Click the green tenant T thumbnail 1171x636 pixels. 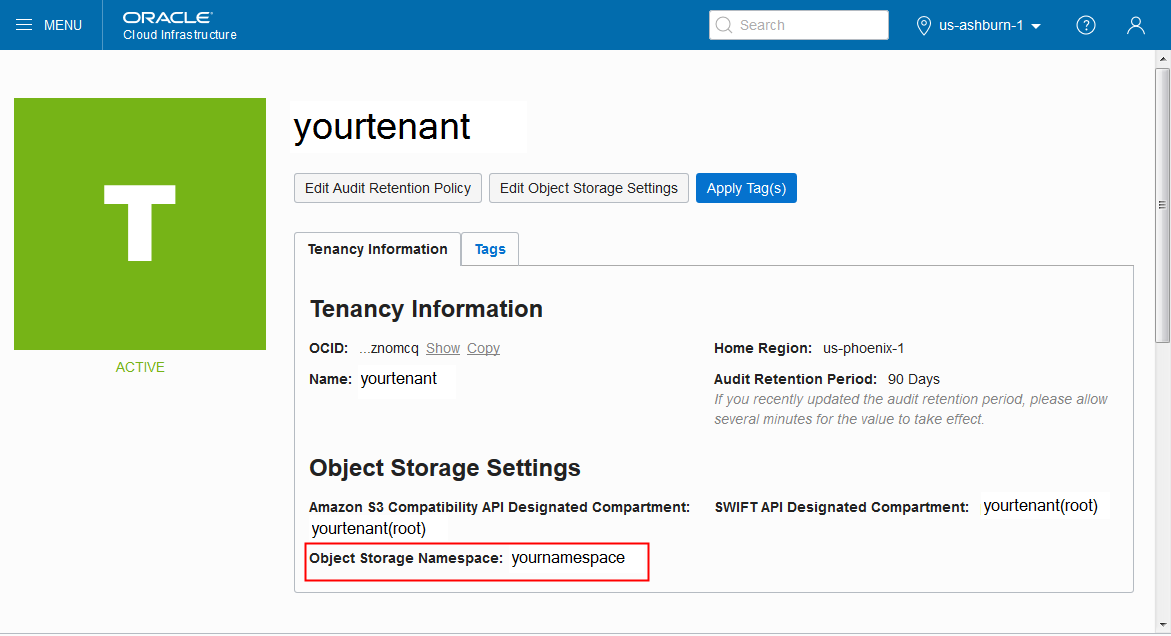(x=140, y=224)
